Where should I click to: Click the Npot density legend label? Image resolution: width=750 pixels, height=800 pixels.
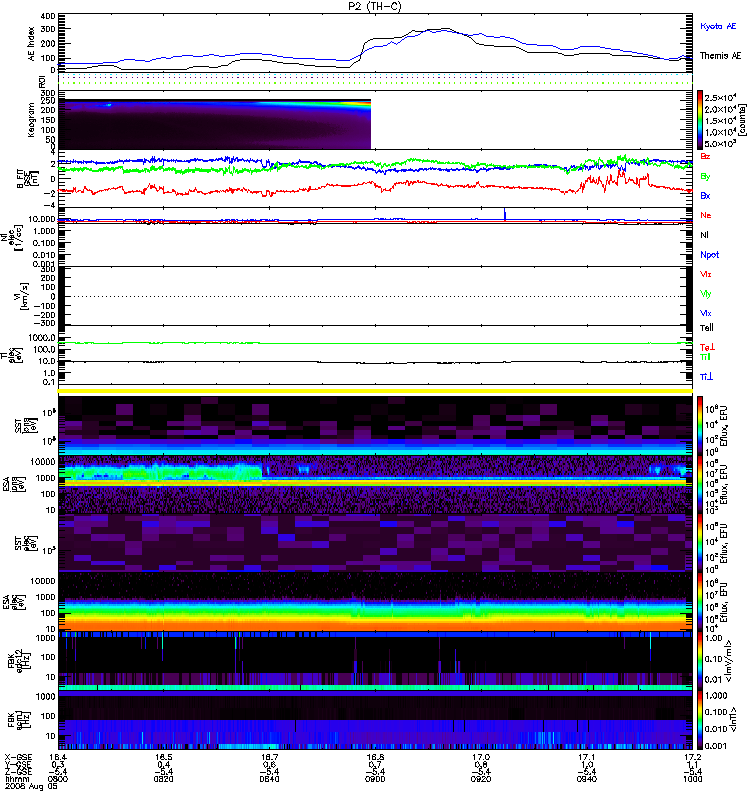[x=709, y=255]
